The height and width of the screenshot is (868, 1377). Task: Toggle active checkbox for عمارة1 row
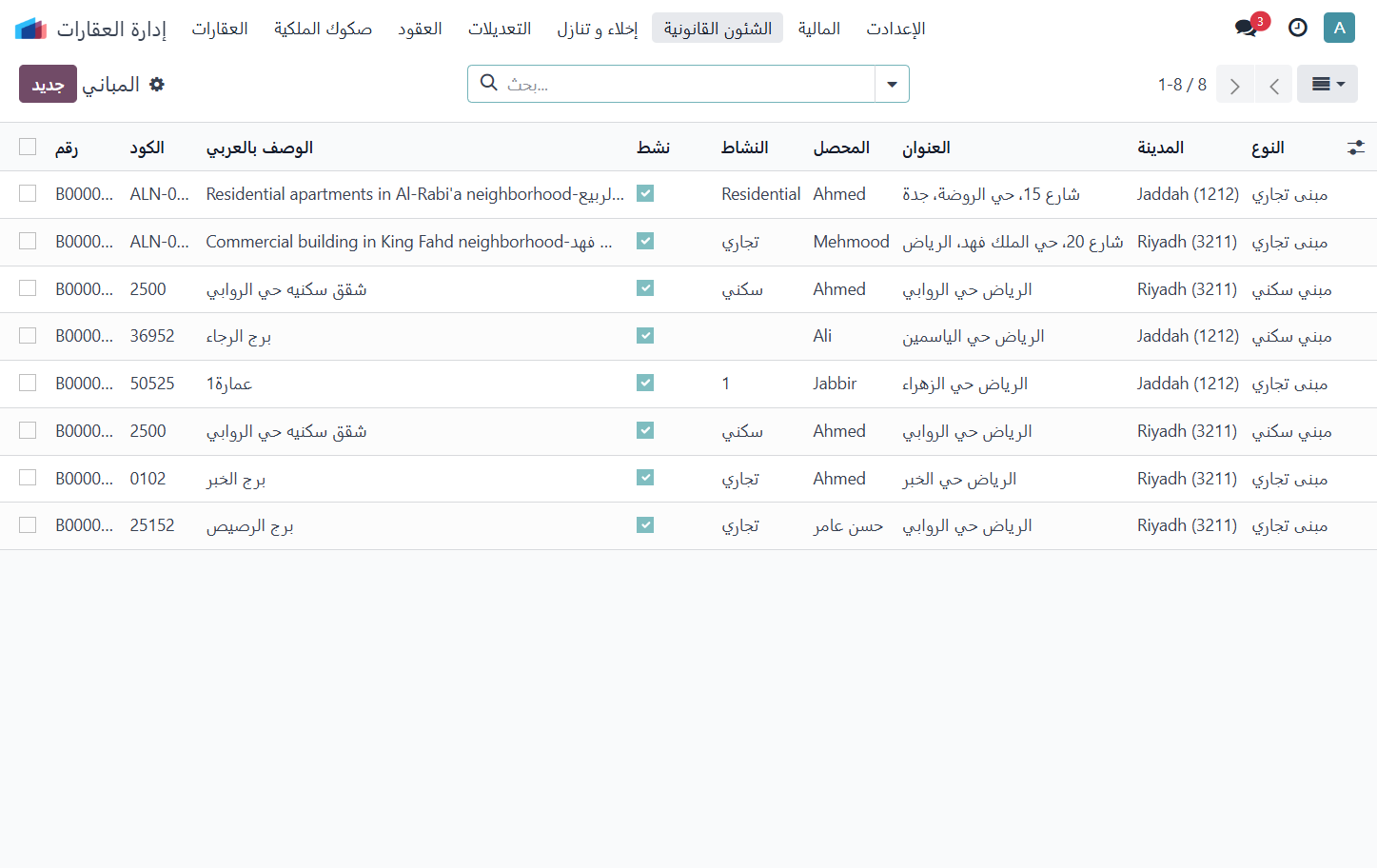[645, 383]
